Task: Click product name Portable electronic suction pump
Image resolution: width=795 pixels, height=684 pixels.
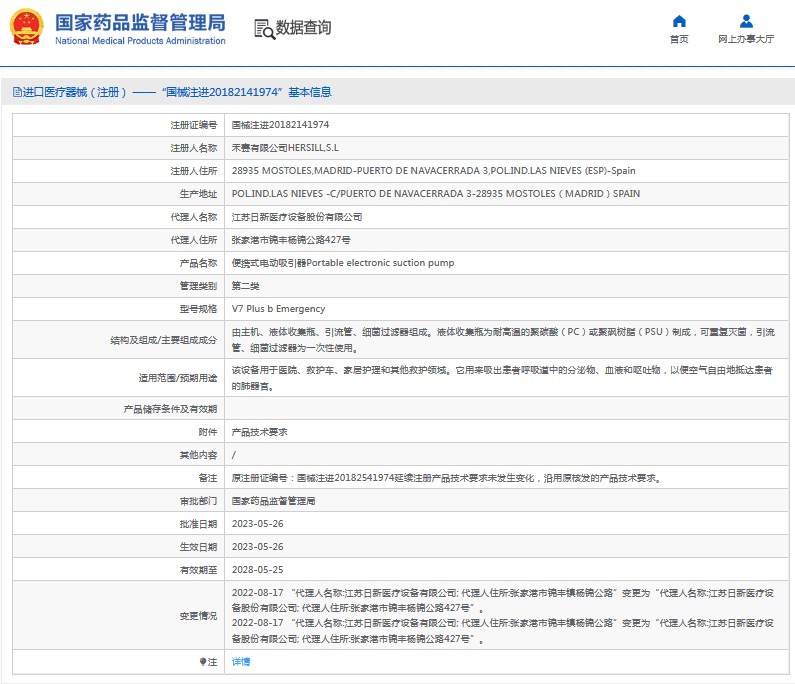Action: [x=343, y=263]
